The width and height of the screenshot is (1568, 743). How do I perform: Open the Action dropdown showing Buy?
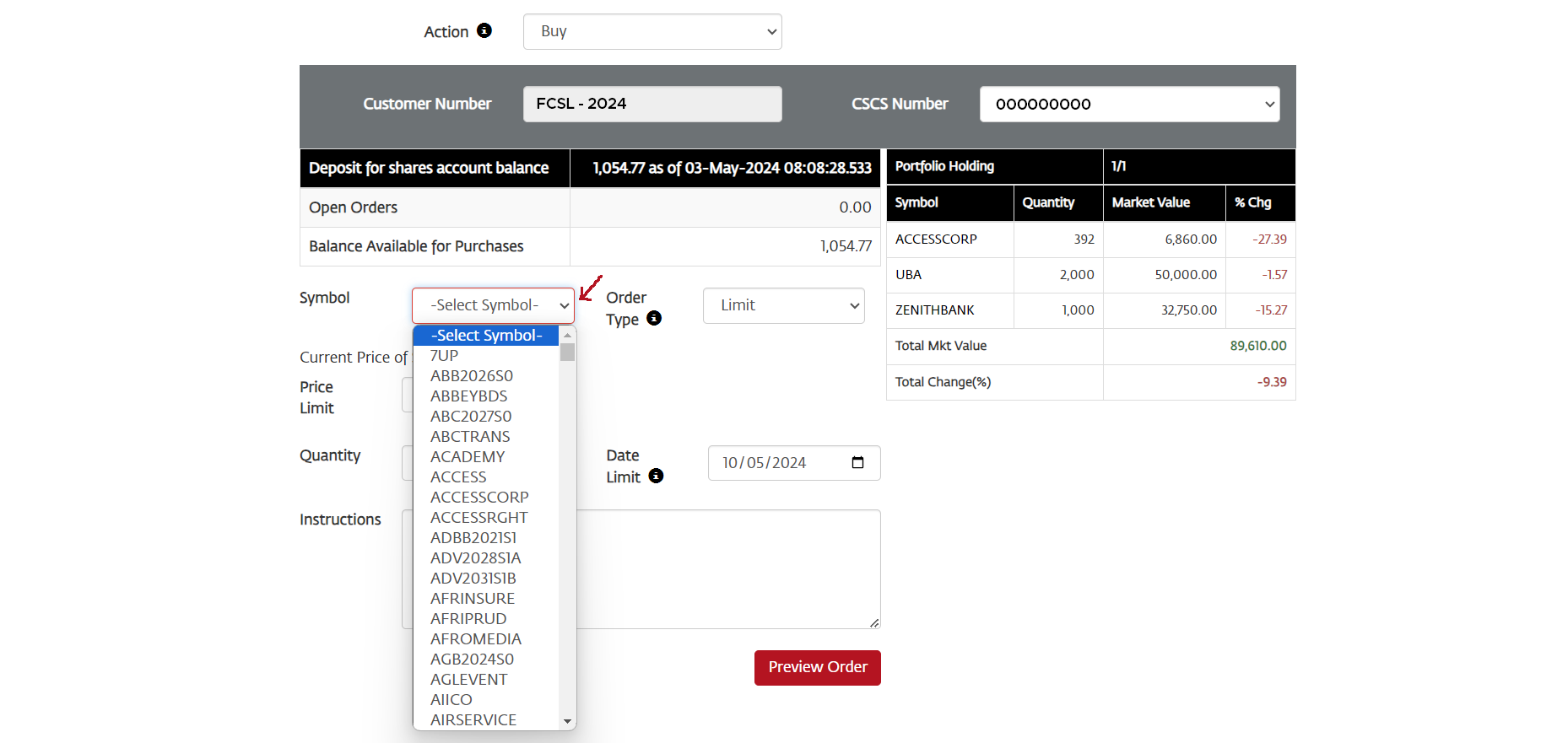click(652, 31)
